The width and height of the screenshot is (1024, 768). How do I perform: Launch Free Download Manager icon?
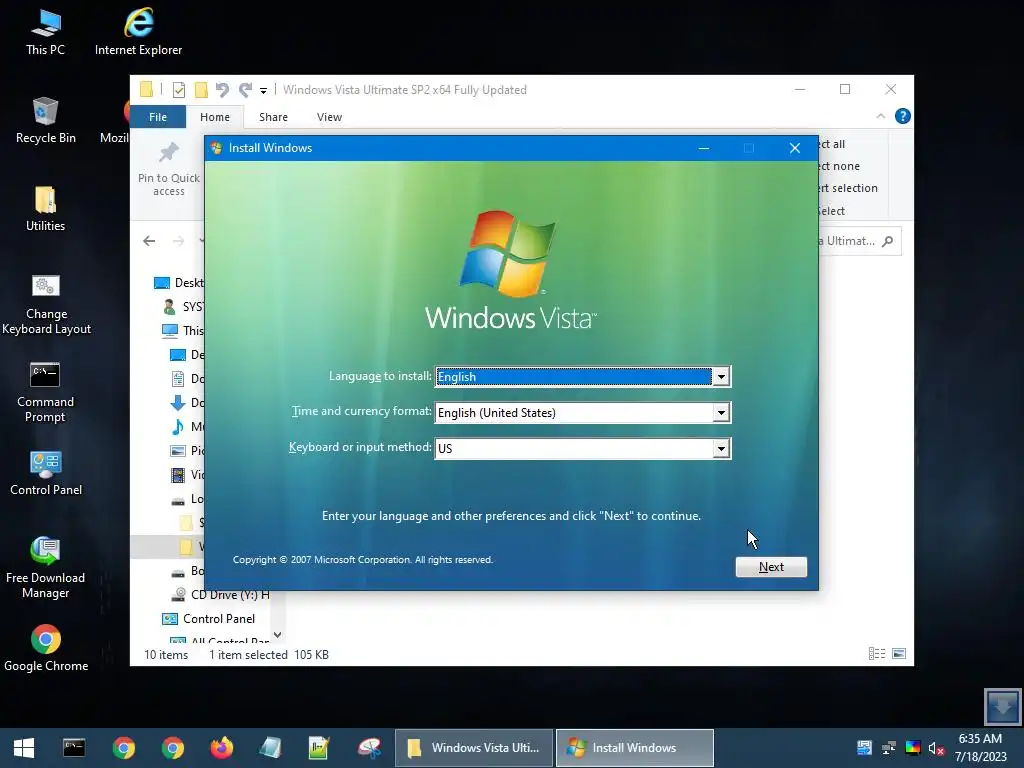point(45,568)
